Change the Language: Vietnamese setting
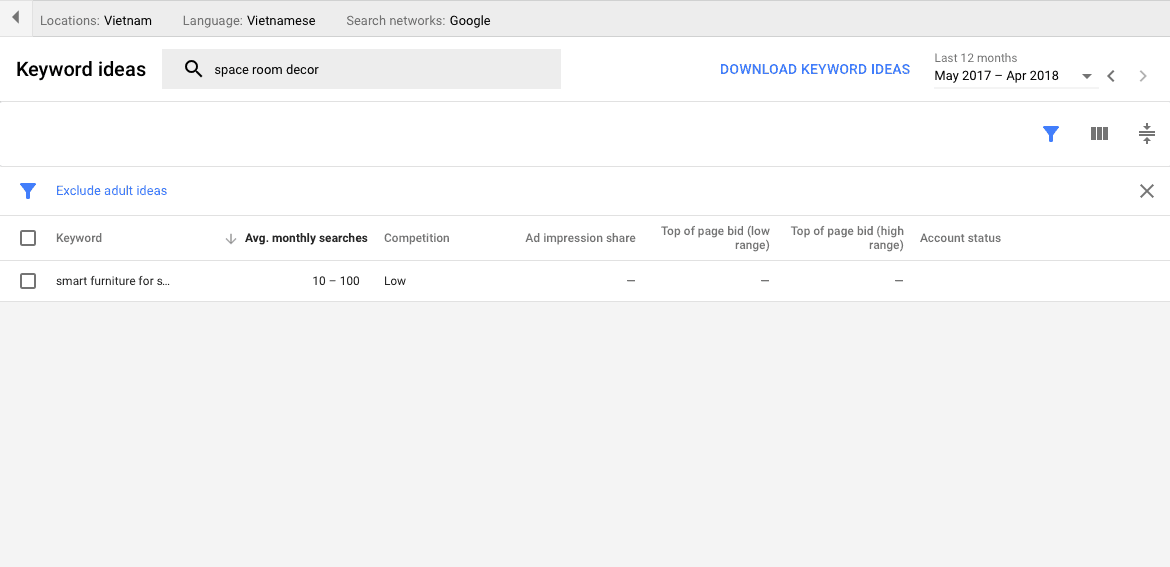 248,20
